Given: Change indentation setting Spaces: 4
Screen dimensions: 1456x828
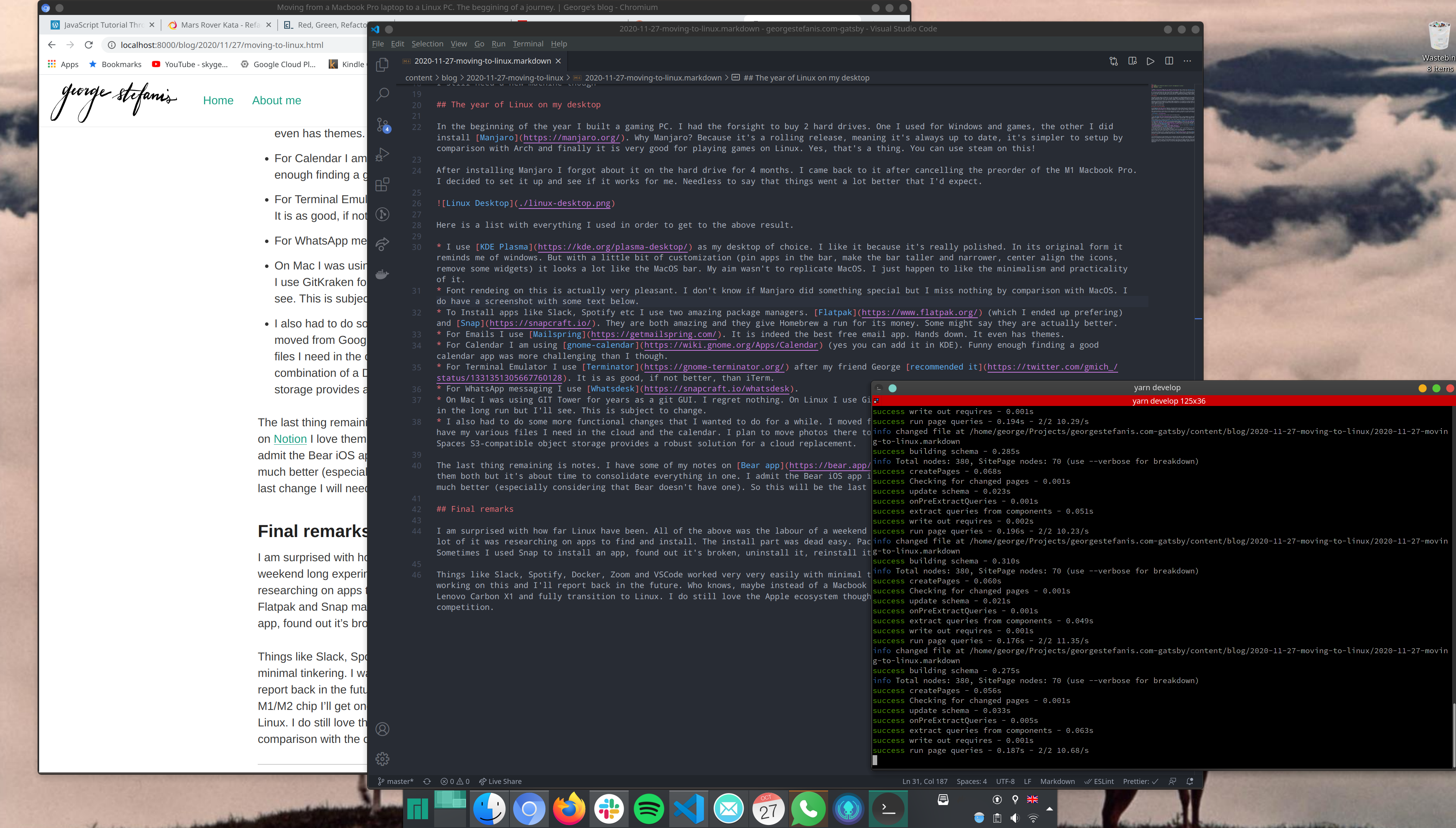Looking at the screenshot, I should click(972, 781).
